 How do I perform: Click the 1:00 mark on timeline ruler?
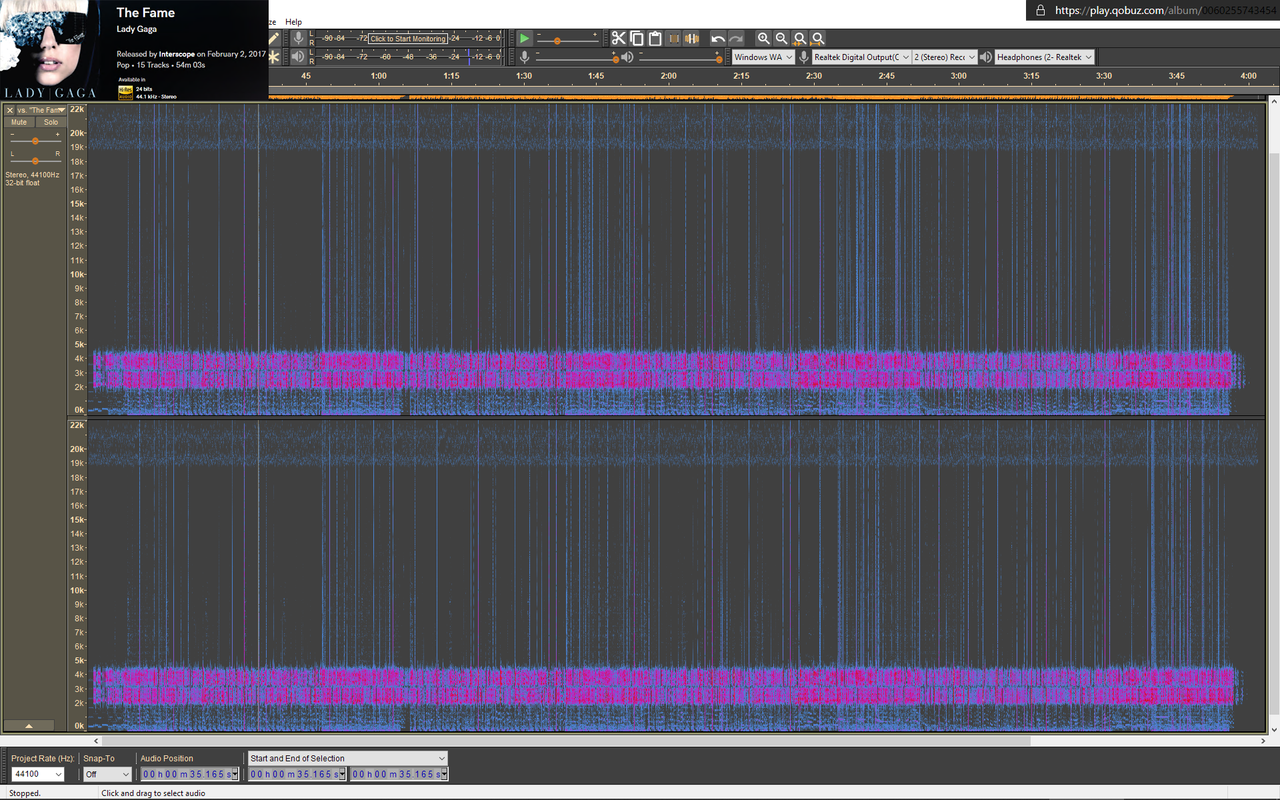379,76
